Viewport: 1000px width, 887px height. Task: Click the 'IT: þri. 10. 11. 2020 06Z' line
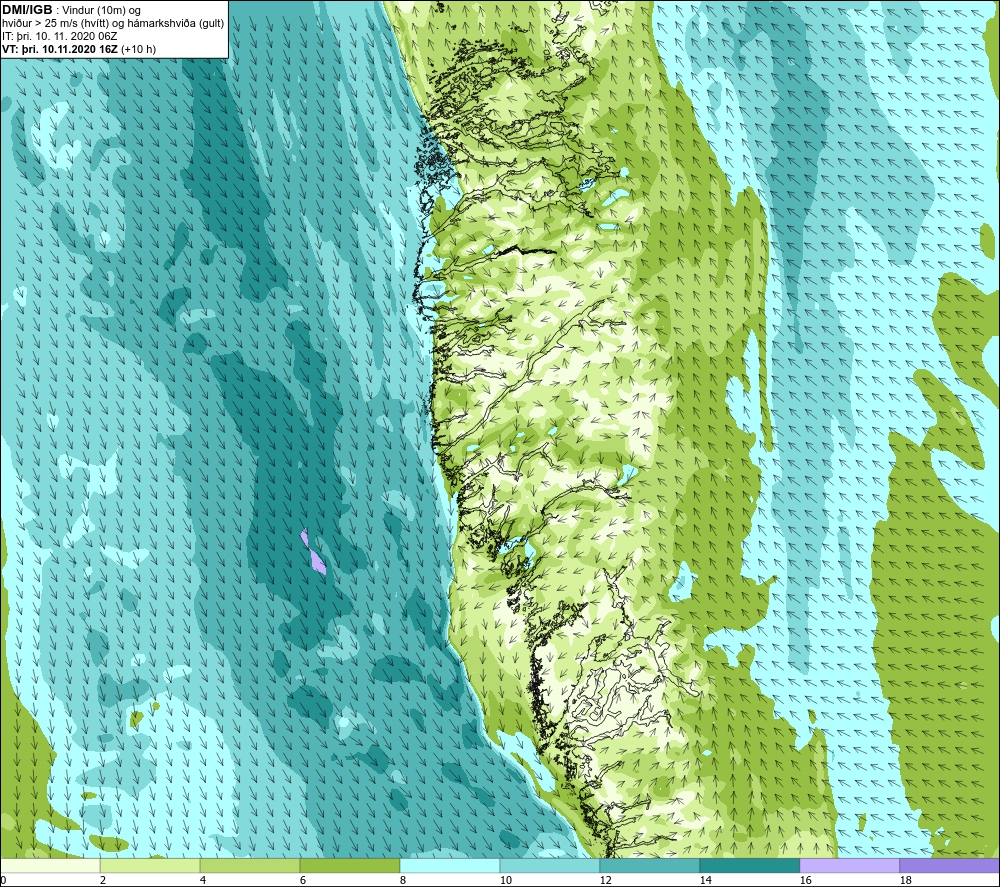click(59, 36)
